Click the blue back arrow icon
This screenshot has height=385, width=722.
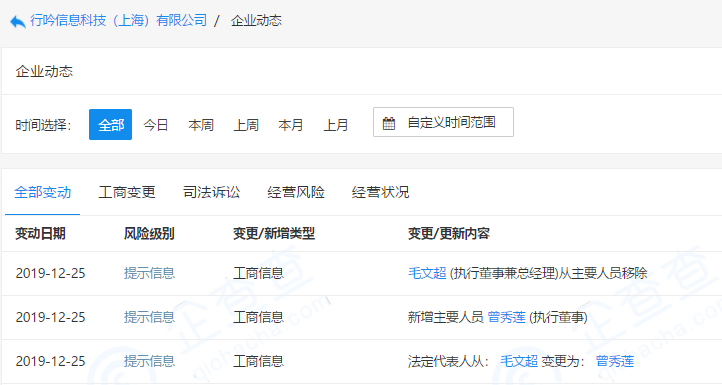pyautogui.click(x=17, y=21)
